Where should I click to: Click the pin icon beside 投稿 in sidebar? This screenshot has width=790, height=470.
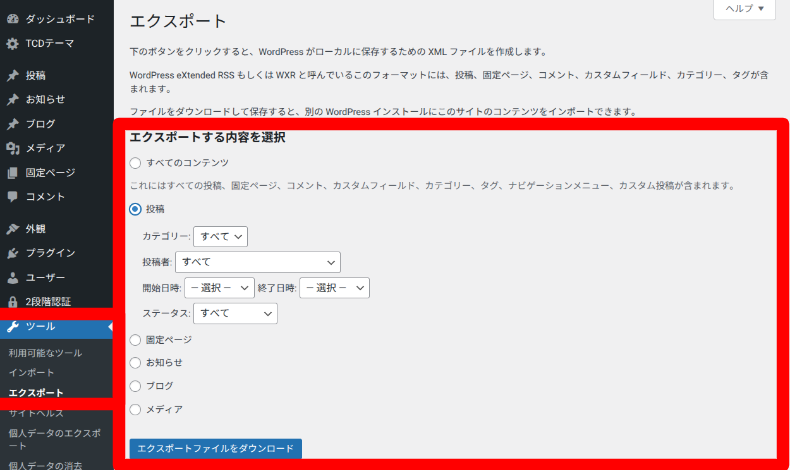click(x=13, y=76)
